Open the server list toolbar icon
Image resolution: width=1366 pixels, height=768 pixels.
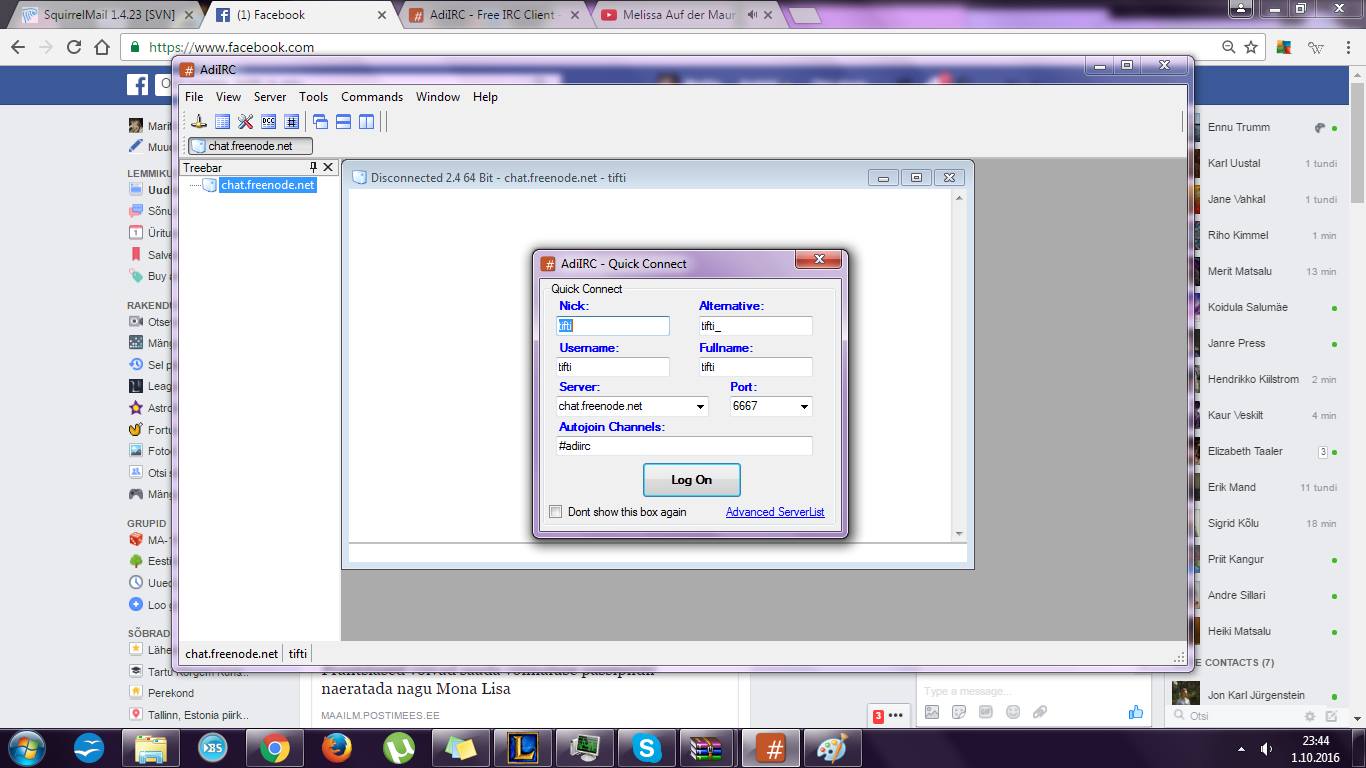click(222, 122)
